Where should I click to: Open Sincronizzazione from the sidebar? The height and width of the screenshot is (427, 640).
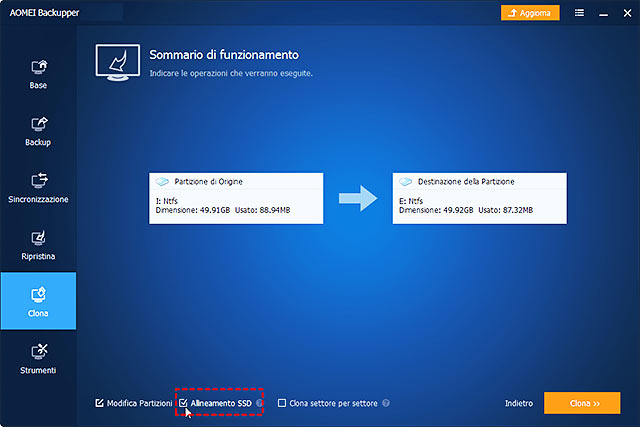[x=38, y=187]
